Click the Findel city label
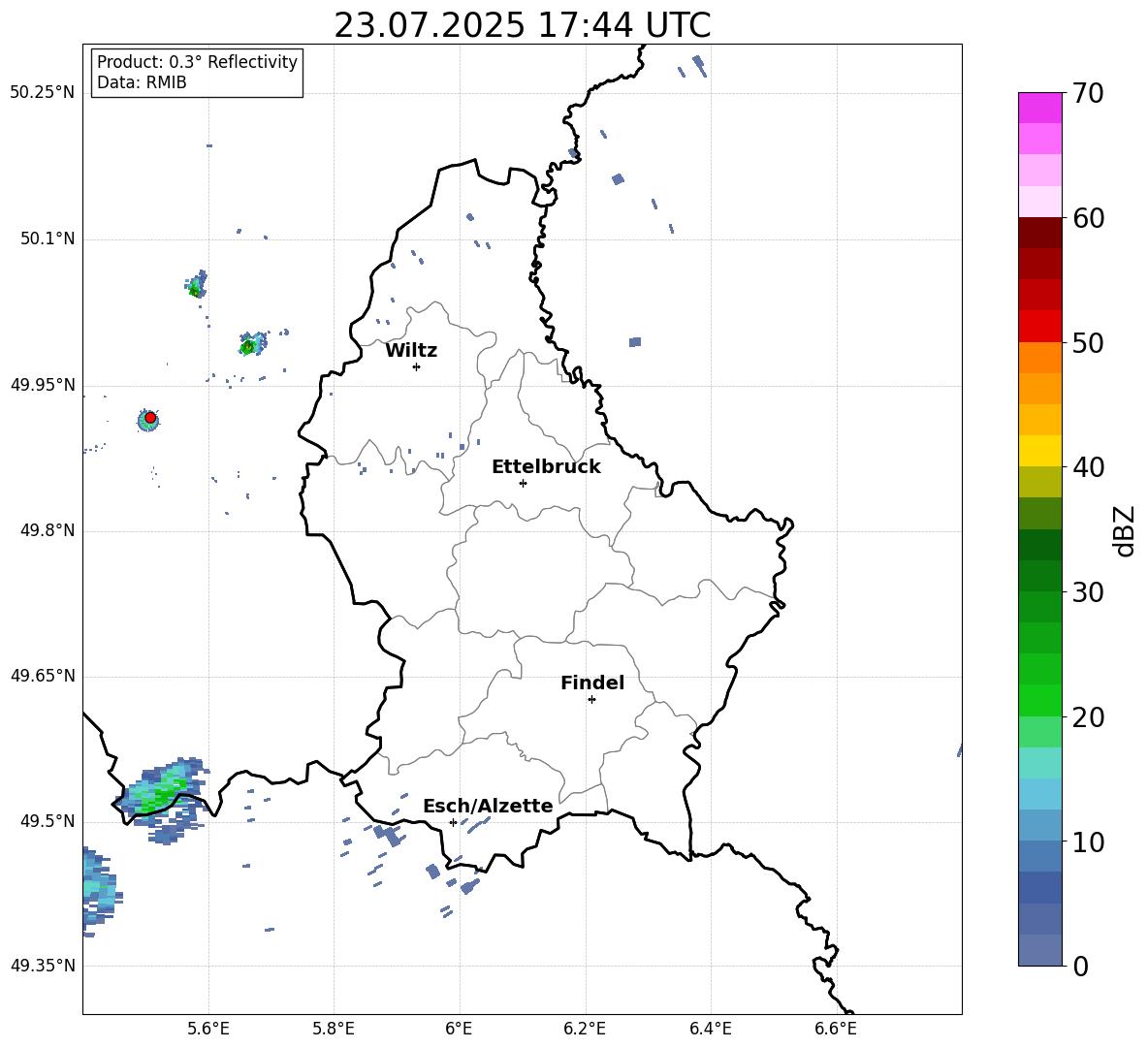 click(x=592, y=683)
